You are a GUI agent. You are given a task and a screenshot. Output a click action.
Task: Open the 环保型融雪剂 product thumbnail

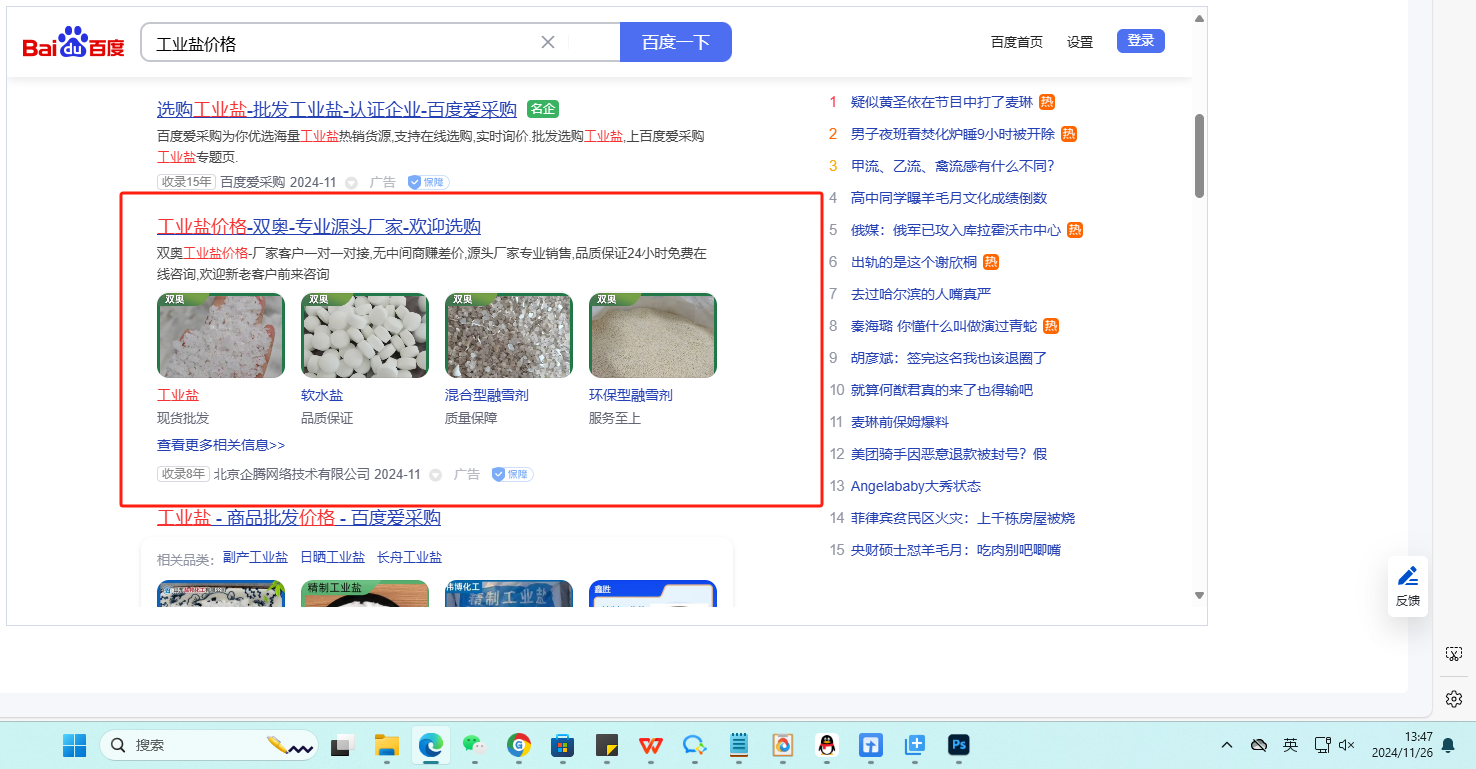[x=653, y=335]
